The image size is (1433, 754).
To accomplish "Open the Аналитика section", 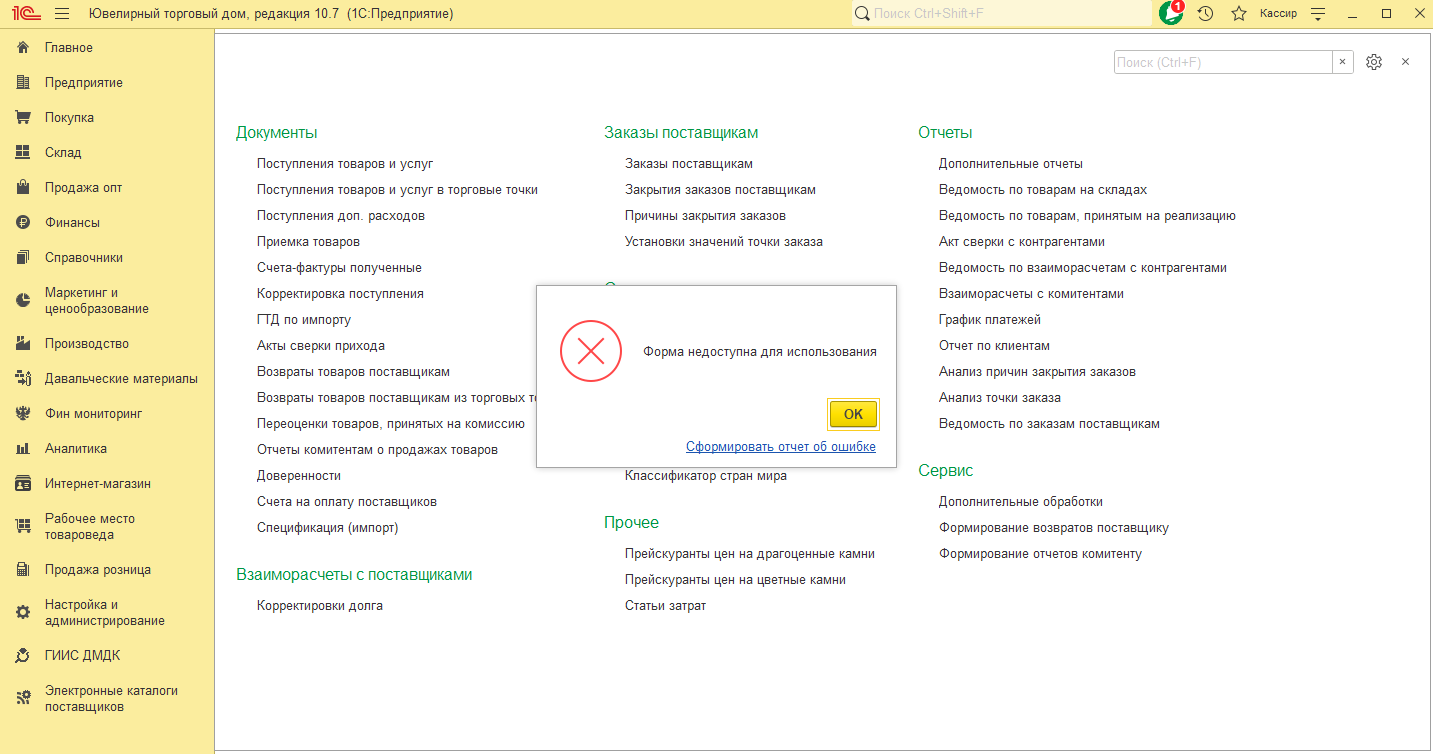I will [x=76, y=449].
